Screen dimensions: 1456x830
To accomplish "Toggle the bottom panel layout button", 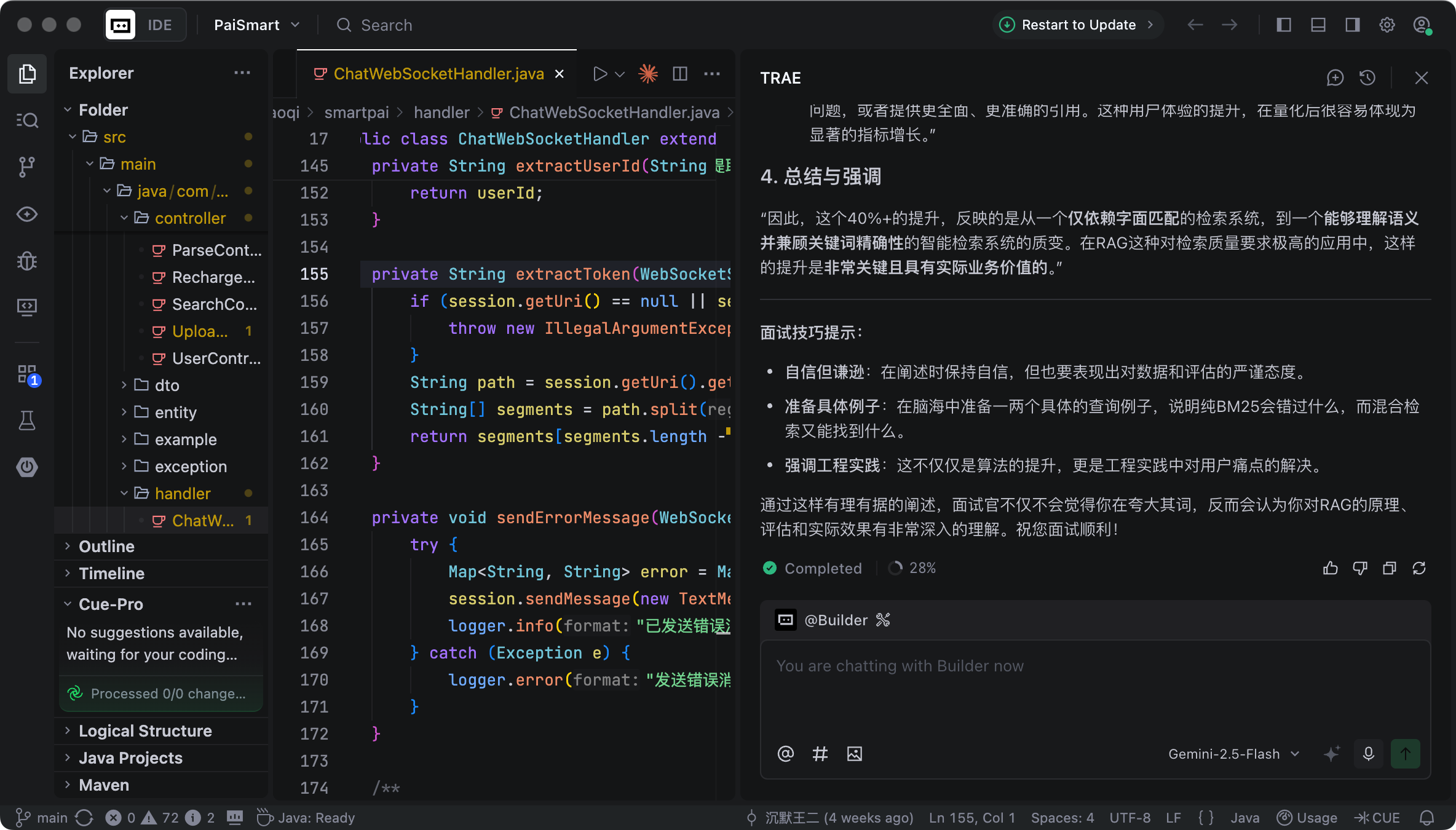I will pos(1318,25).
